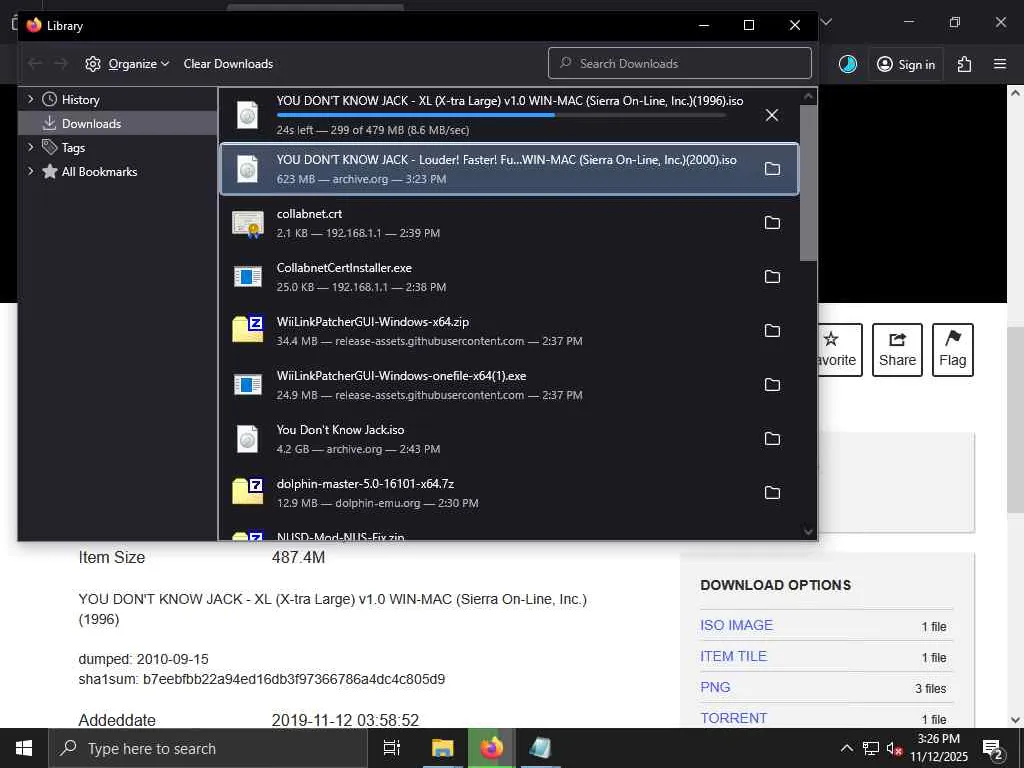1024x768 pixels.
Task: Click the Flag button on archive.org page
Action: click(x=952, y=350)
